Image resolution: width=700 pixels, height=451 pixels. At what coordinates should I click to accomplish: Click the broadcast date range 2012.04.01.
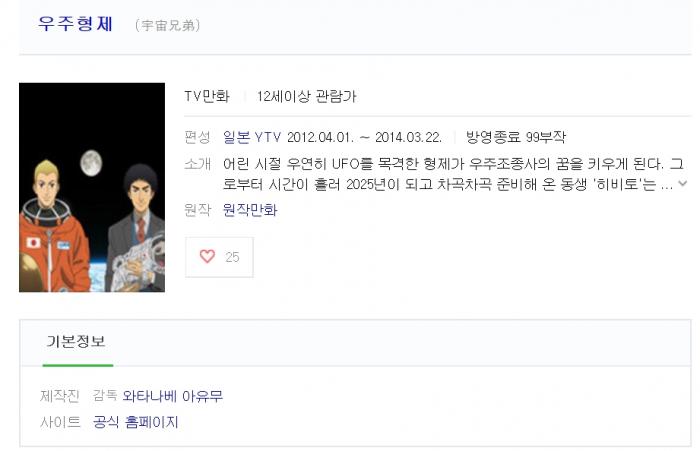[364, 137]
